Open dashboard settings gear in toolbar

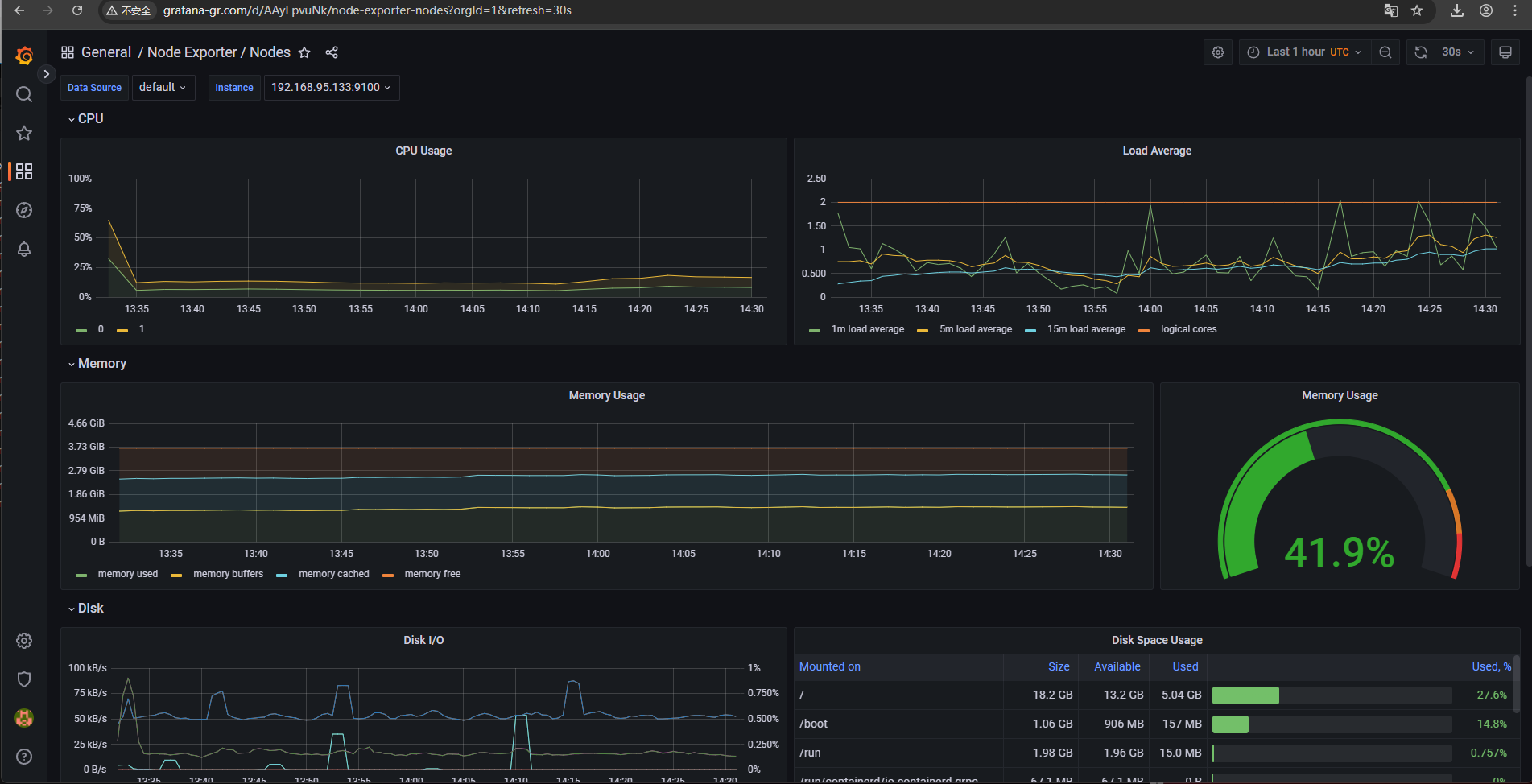1218,52
